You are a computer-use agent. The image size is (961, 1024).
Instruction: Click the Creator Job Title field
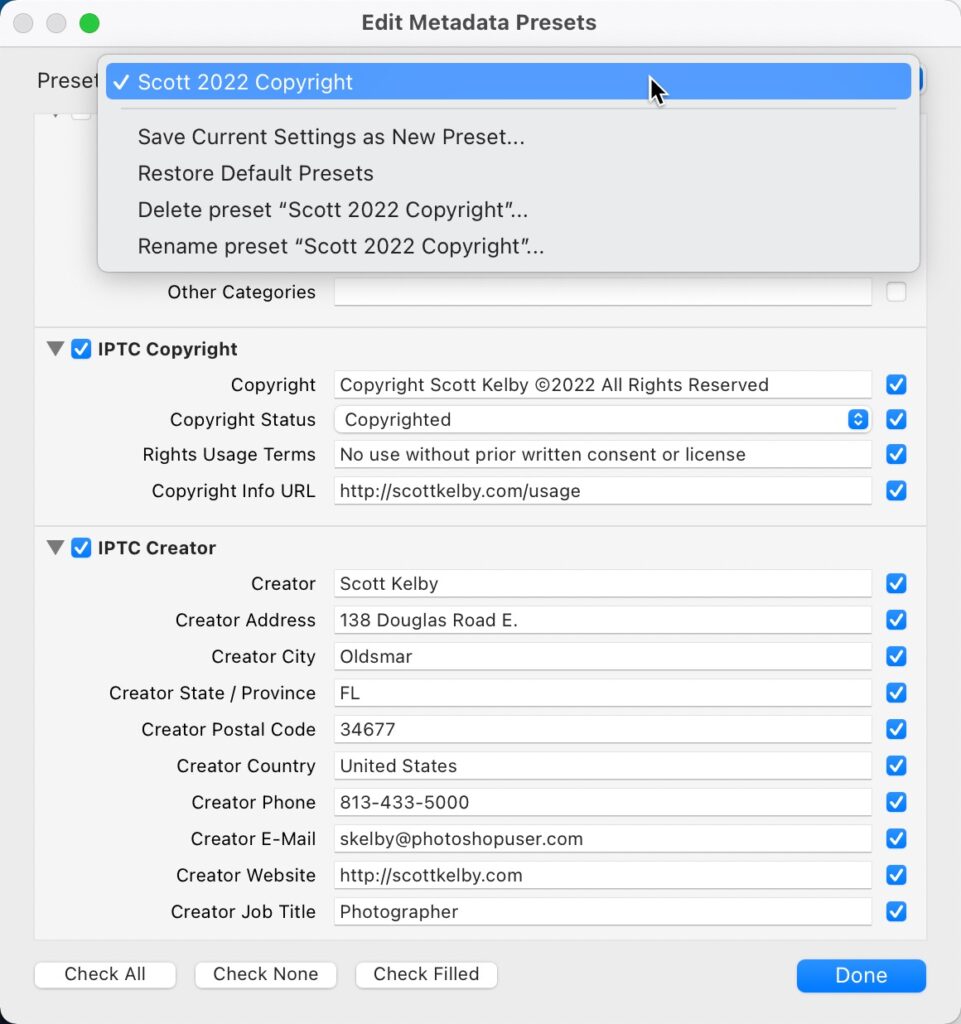(603, 911)
